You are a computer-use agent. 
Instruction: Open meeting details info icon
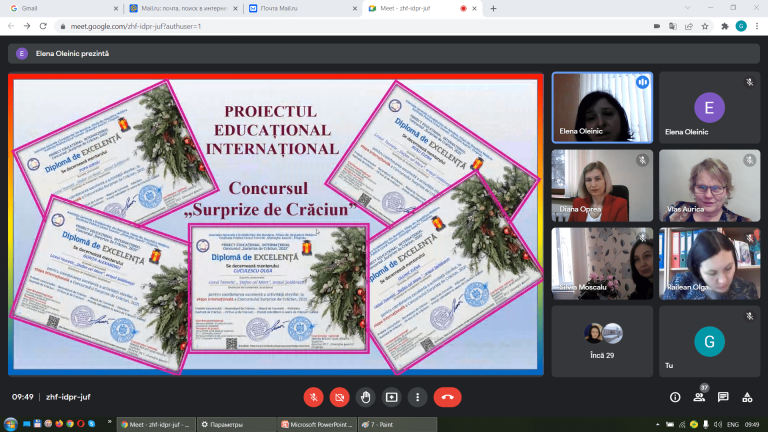coord(675,397)
